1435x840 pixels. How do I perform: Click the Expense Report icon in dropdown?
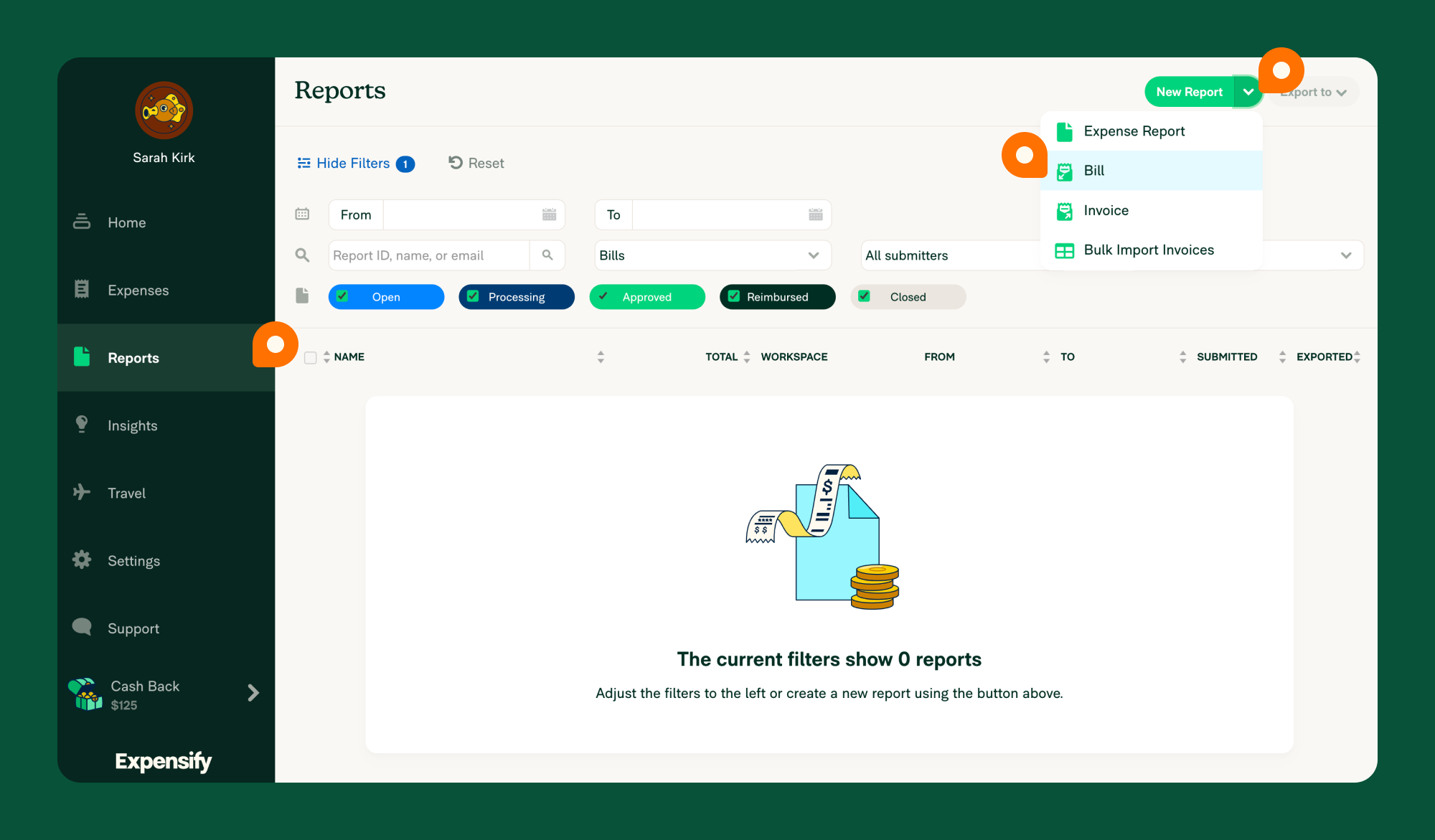point(1065,131)
